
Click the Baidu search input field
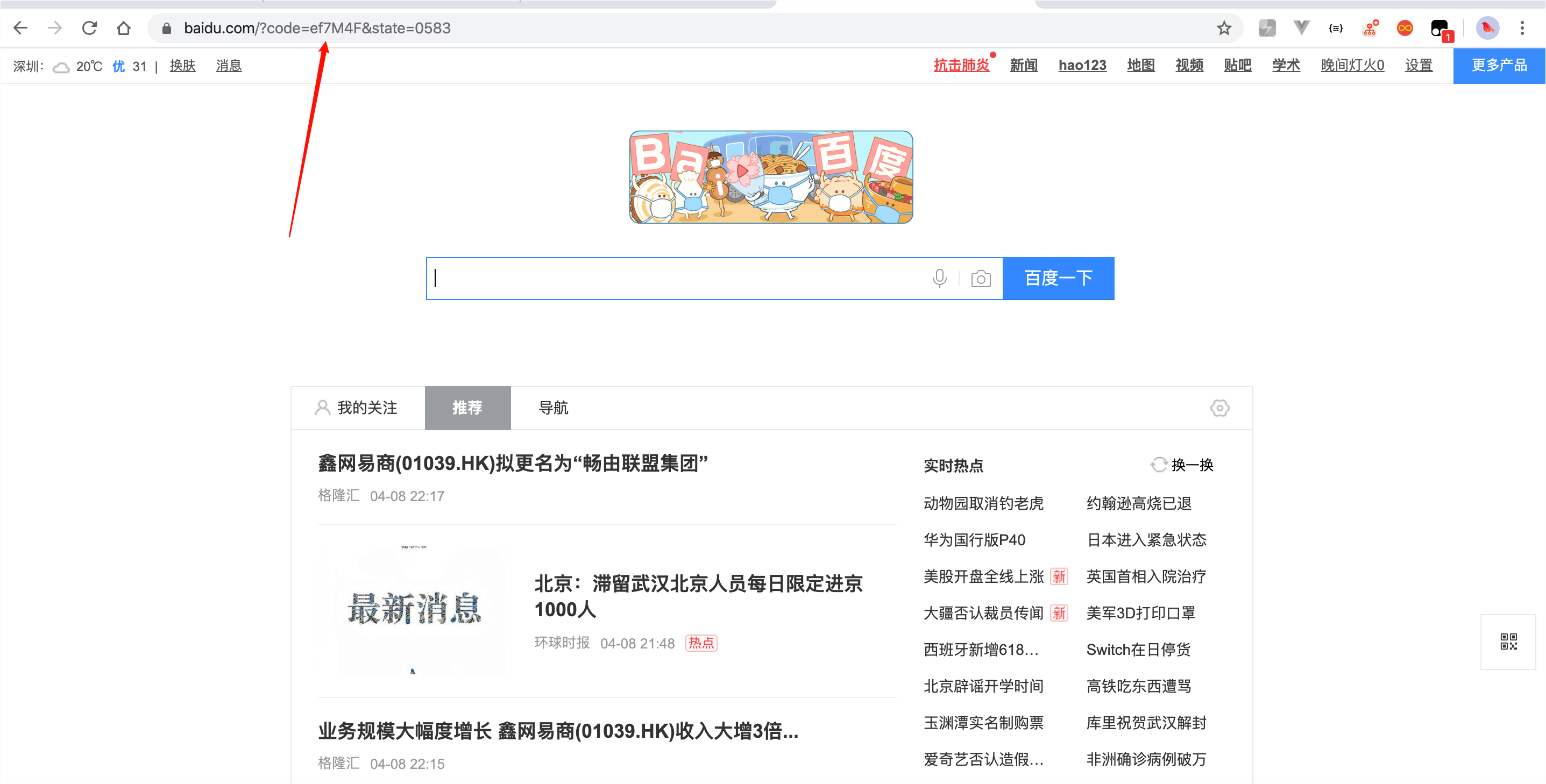tap(678, 279)
